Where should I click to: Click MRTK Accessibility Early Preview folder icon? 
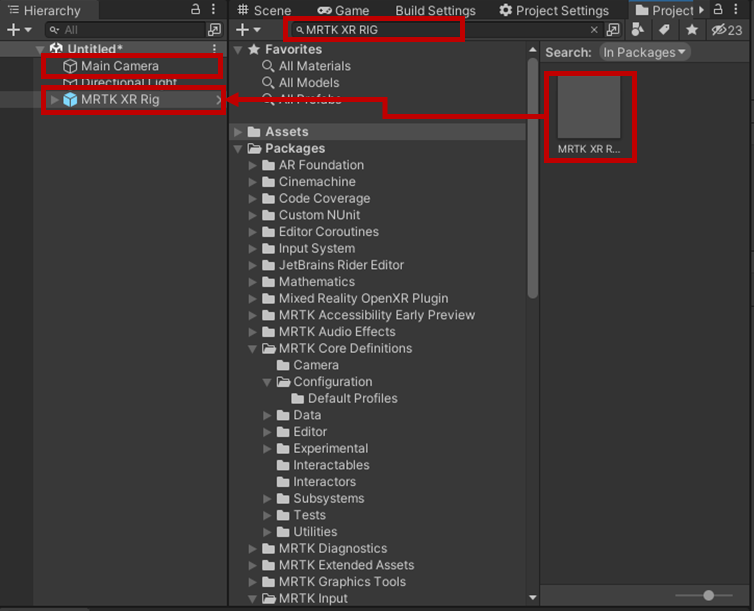[268, 315]
